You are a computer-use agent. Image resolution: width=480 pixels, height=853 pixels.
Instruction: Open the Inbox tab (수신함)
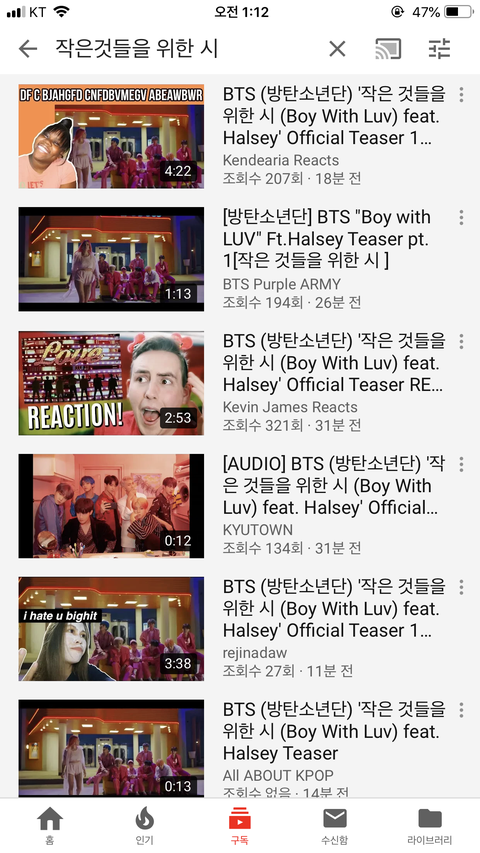(x=335, y=825)
